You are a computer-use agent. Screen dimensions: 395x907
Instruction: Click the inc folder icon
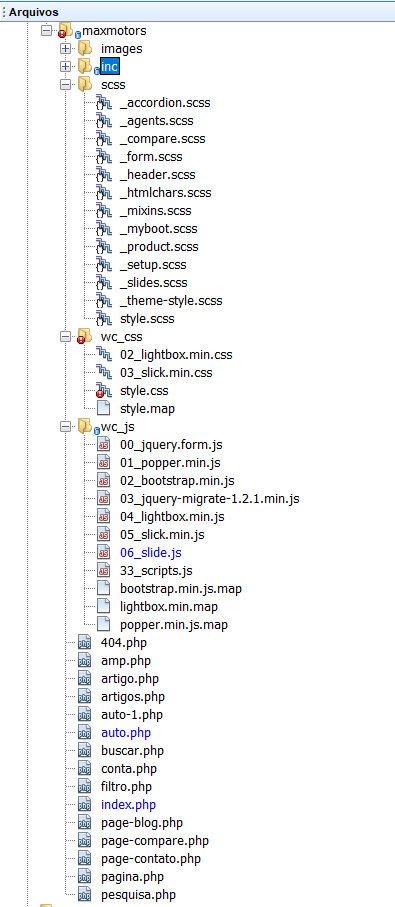coord(85,67)
